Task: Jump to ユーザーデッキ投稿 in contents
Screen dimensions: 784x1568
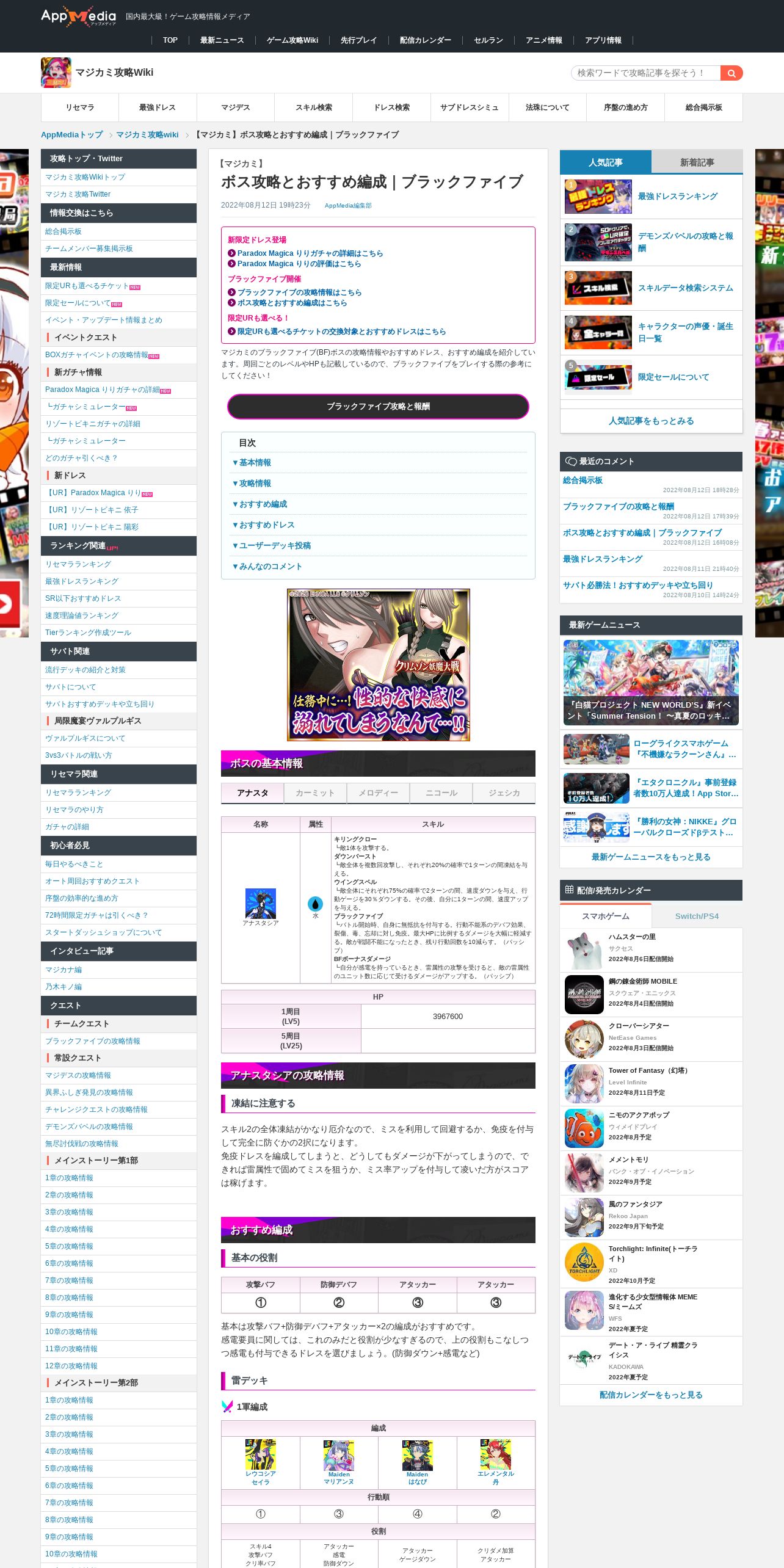Action: click(271, 546)
